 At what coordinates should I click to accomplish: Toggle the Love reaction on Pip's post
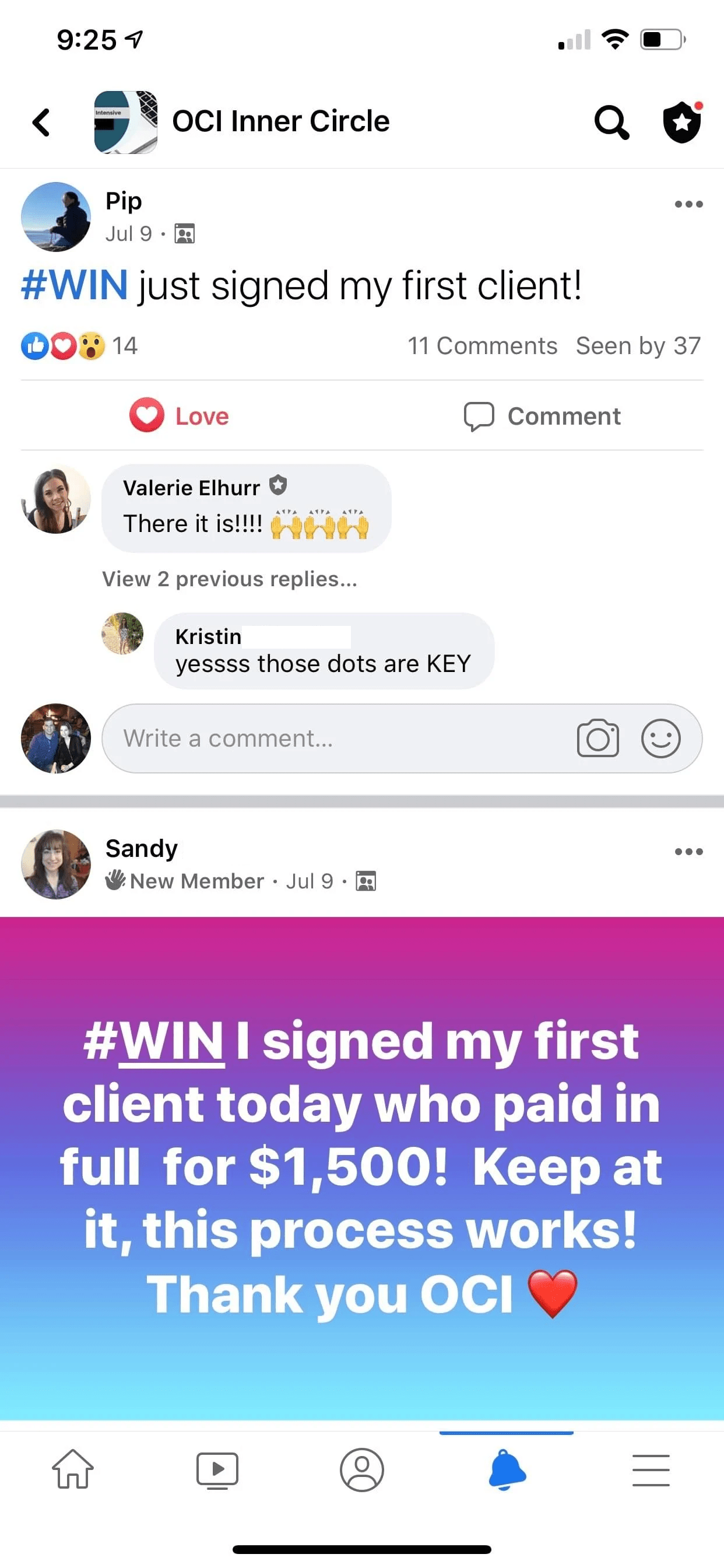(x=179, y=416)
